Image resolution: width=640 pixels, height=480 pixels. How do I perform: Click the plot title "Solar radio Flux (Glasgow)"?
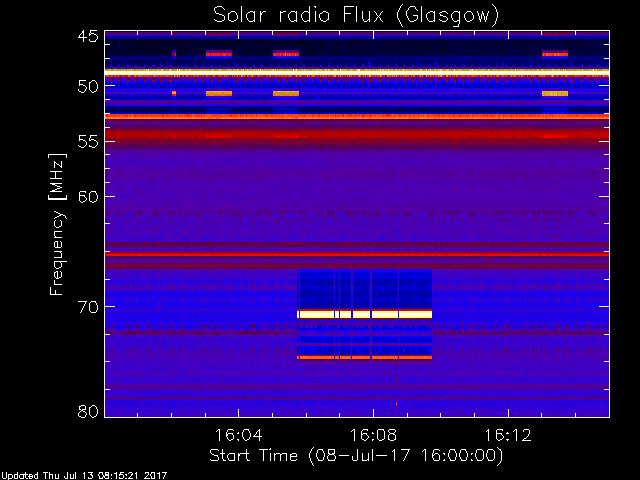[x=356, y=16]
